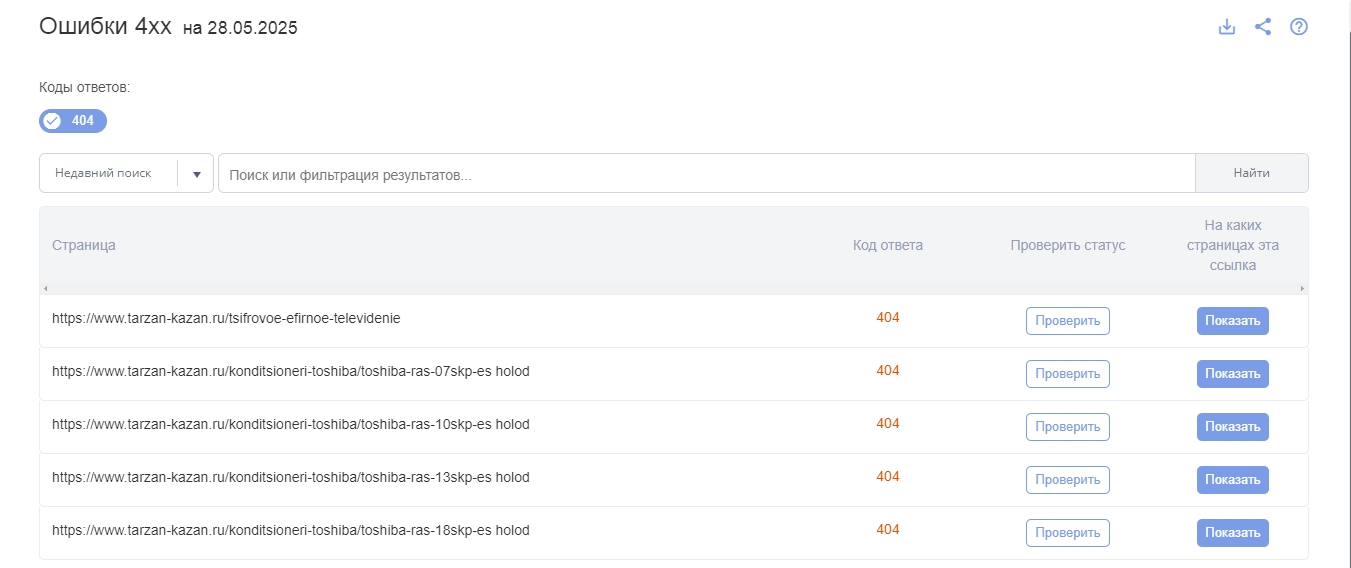Open the help question-mark icon
Viewport: 1351px width, 568px height.
1299,27
